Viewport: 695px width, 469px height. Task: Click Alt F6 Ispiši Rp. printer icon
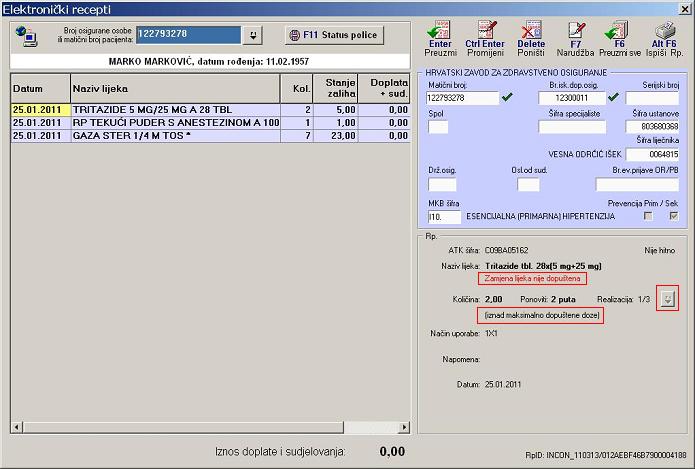point(664,39)
